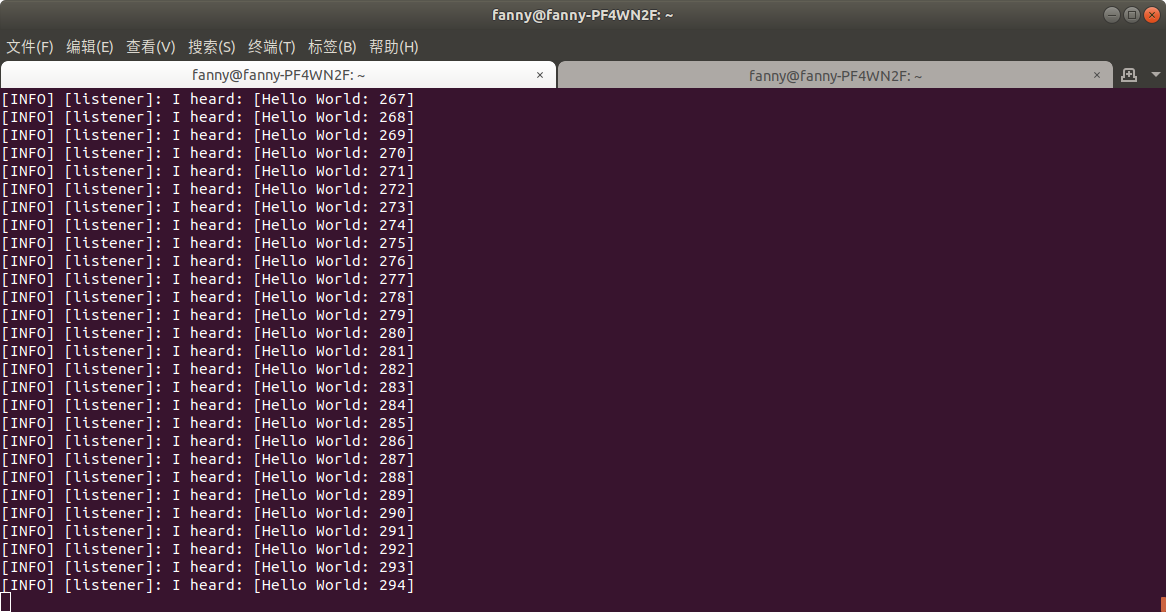The width and height of the screenshot is (1166, 612).
Task: Minimize the terminal window
Action: coord(1111,14)
